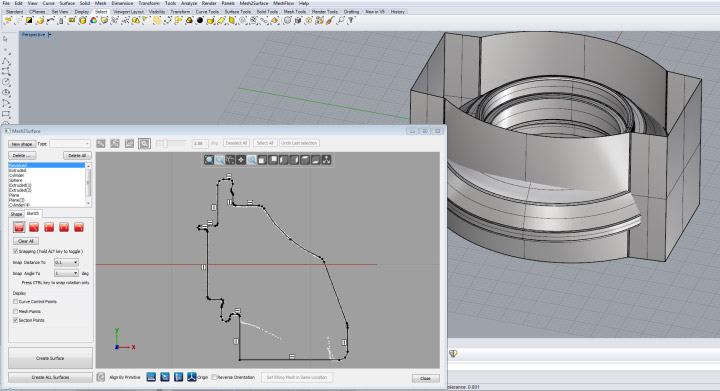Click the rectangle tool in left sidebar
The width and height of the screenshot is (720, 391).
(x=6, y=114)
